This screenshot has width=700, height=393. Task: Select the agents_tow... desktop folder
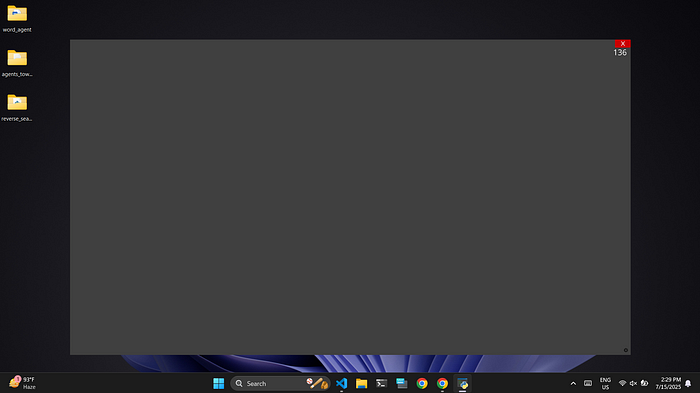17,63
